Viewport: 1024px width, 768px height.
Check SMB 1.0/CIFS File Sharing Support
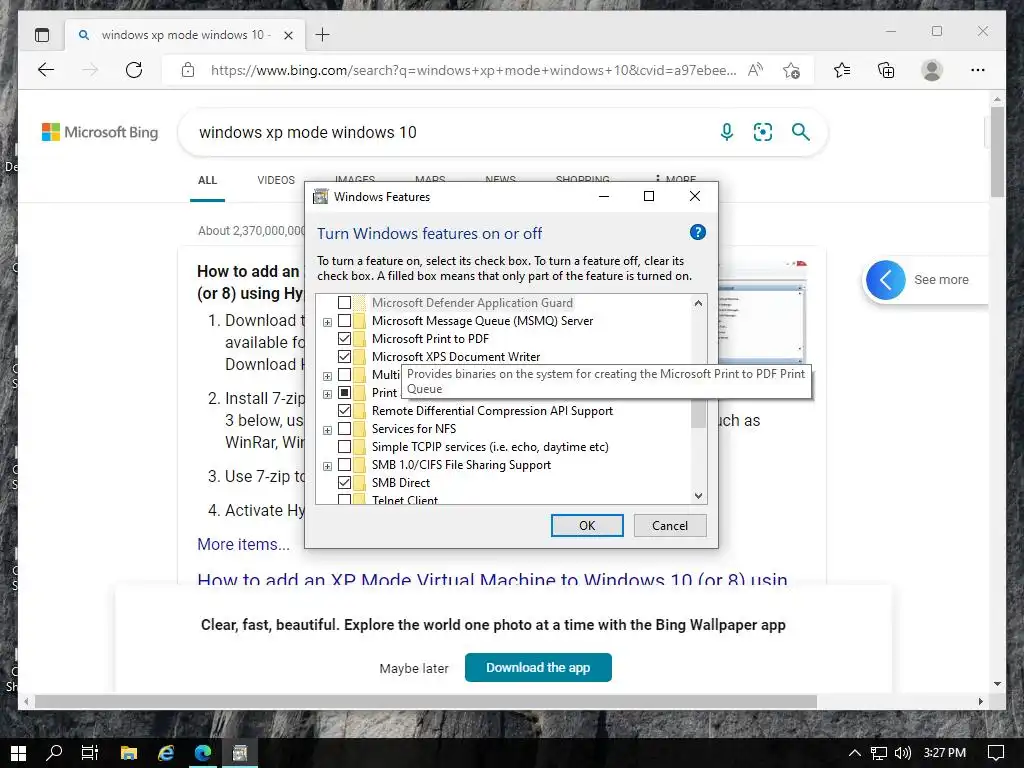click(344, 464)
